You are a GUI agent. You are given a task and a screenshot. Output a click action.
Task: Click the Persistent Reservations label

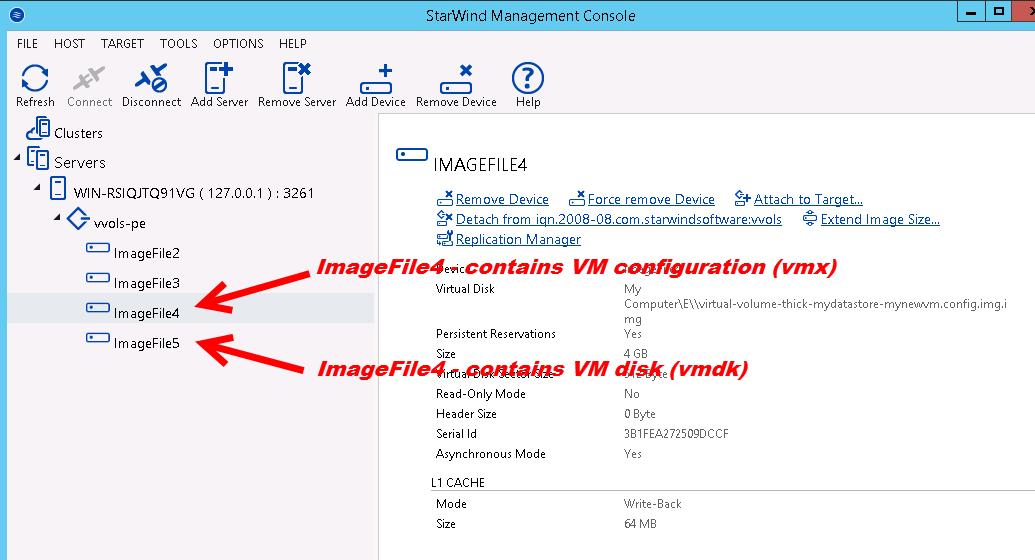[x=496, y=333]
